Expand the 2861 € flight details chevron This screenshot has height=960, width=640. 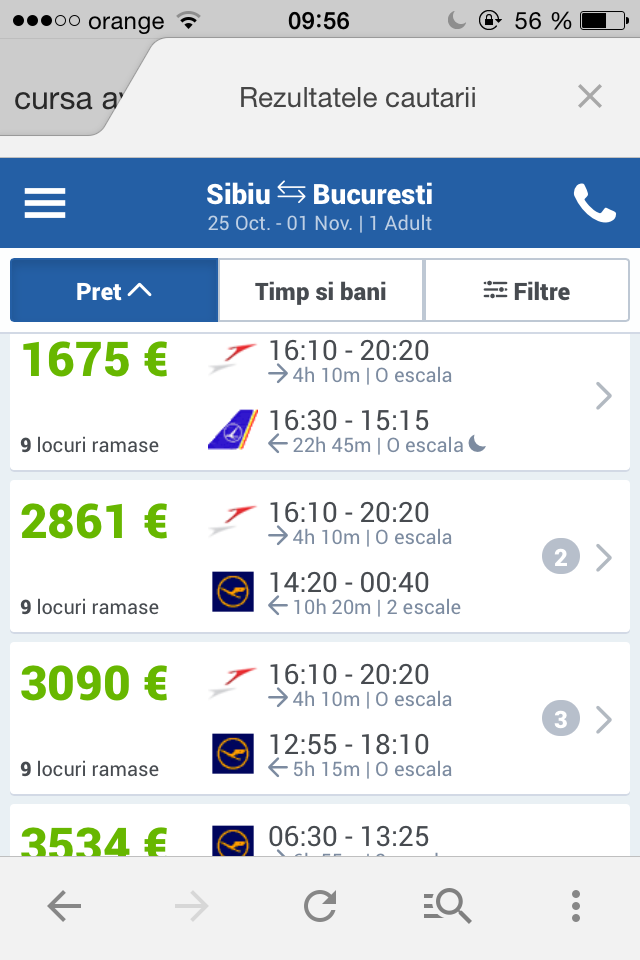tap(603, 557)
